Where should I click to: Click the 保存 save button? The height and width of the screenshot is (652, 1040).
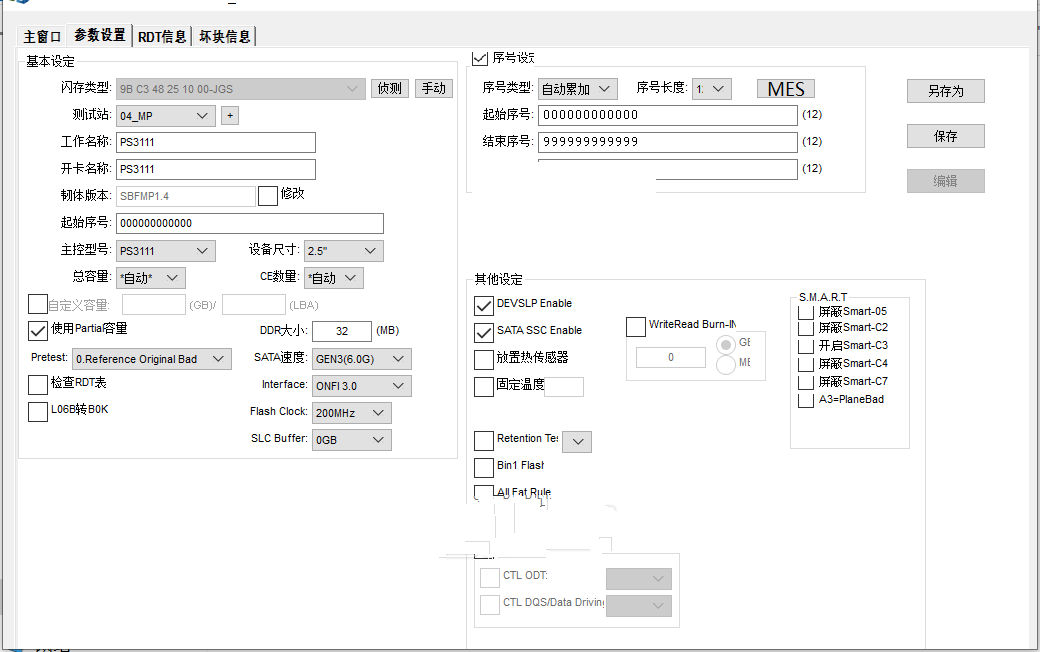coord(946,136)
